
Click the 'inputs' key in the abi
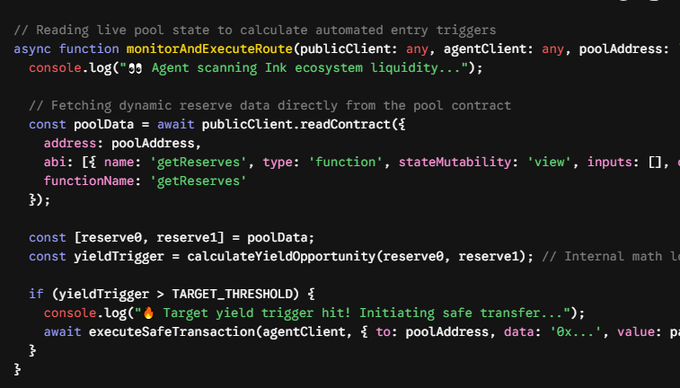click(x=609, y=162)
